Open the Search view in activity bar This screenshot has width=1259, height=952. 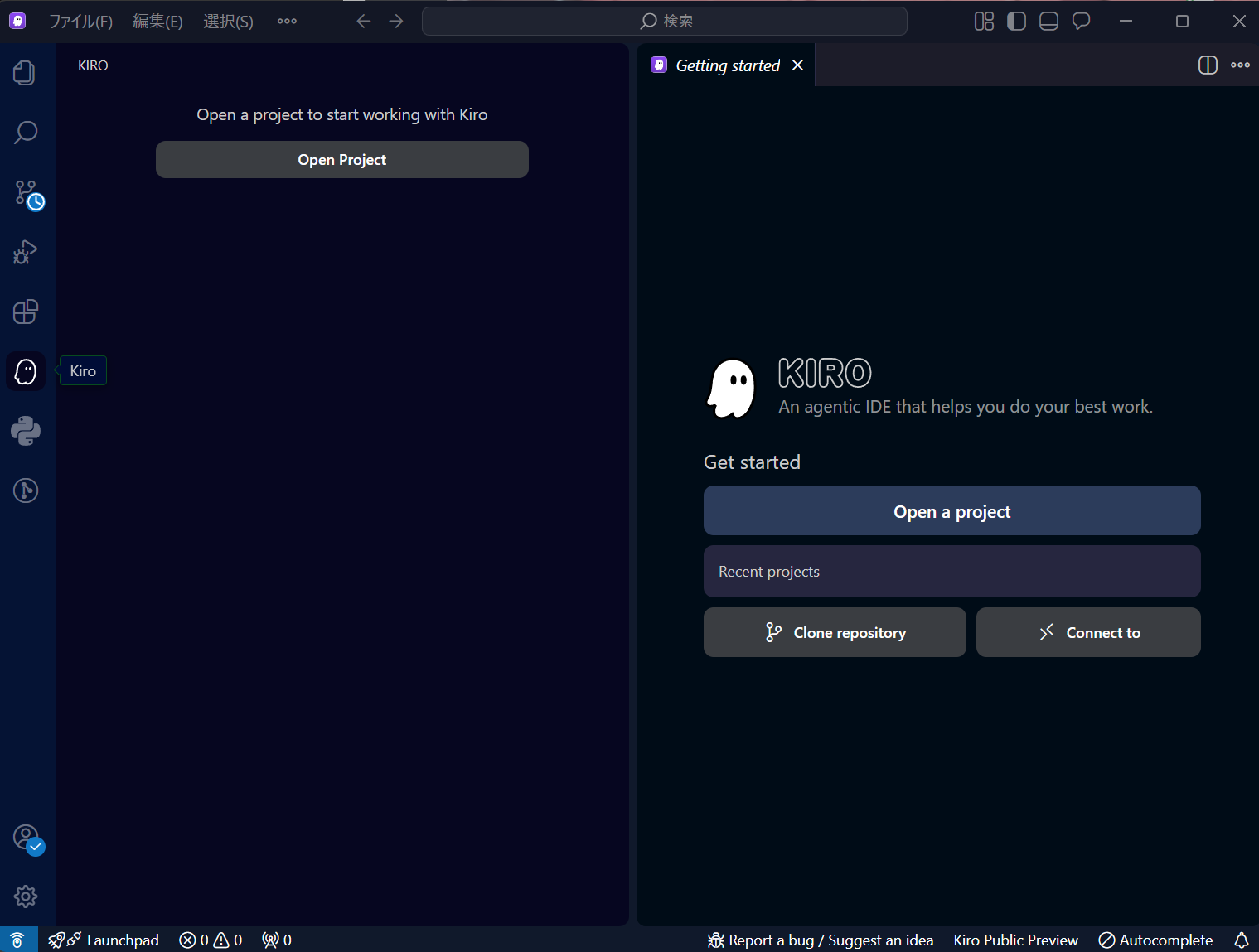pyautogui.click(x=25, y=133)
